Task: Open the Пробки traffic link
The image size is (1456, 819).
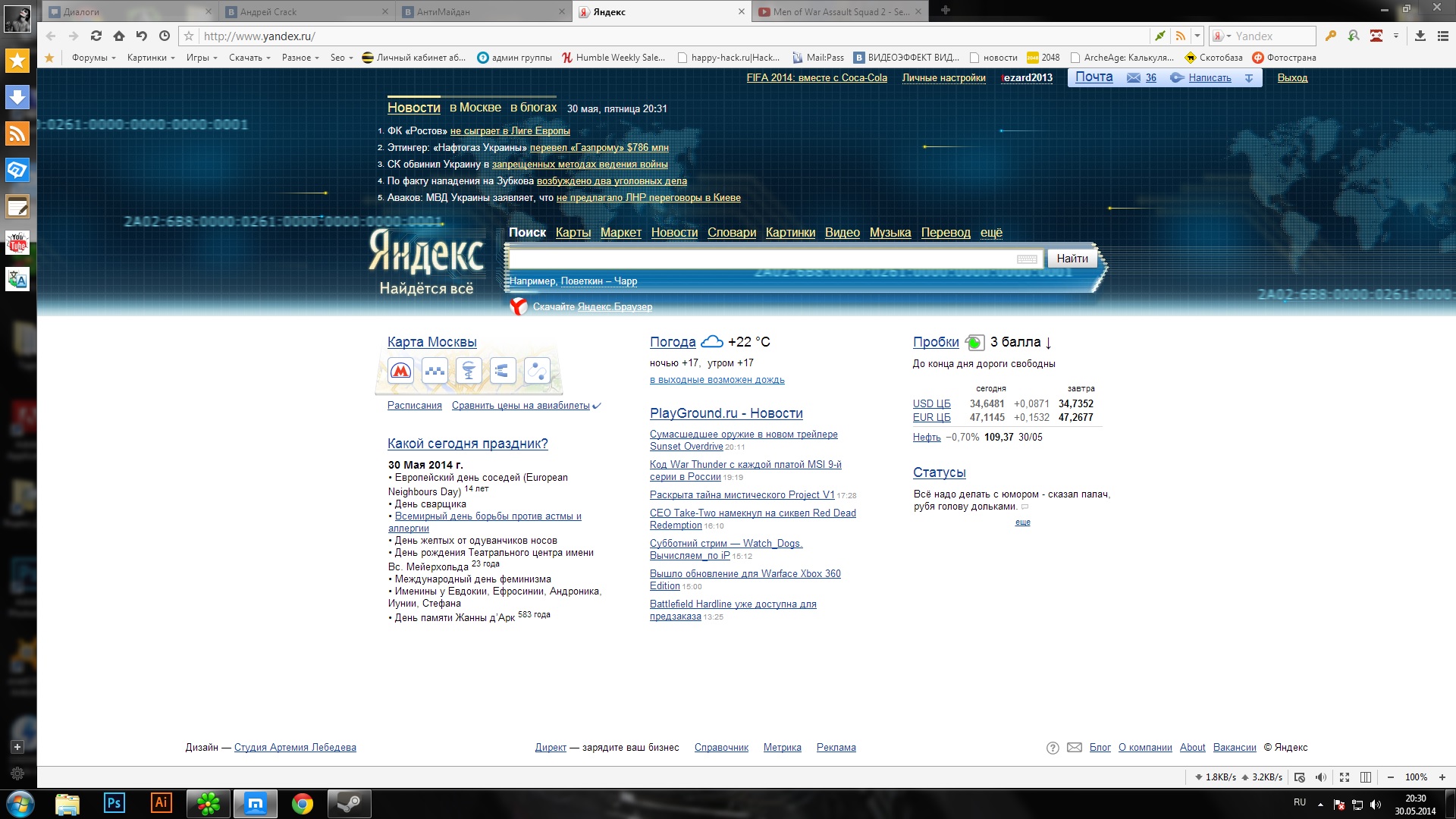Action: [936, 342]
